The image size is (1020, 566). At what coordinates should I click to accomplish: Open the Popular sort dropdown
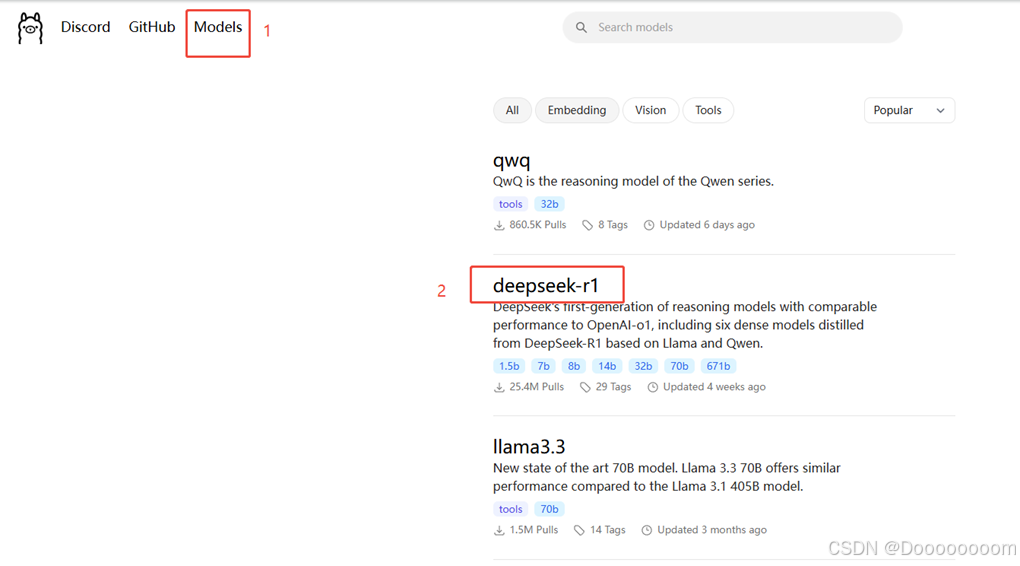point(909,110)
